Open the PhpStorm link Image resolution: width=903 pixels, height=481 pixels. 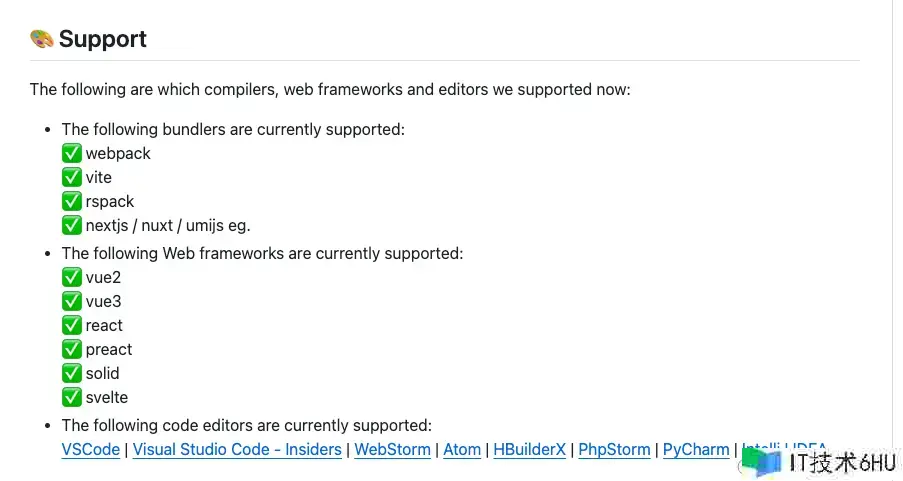(614, 449)
